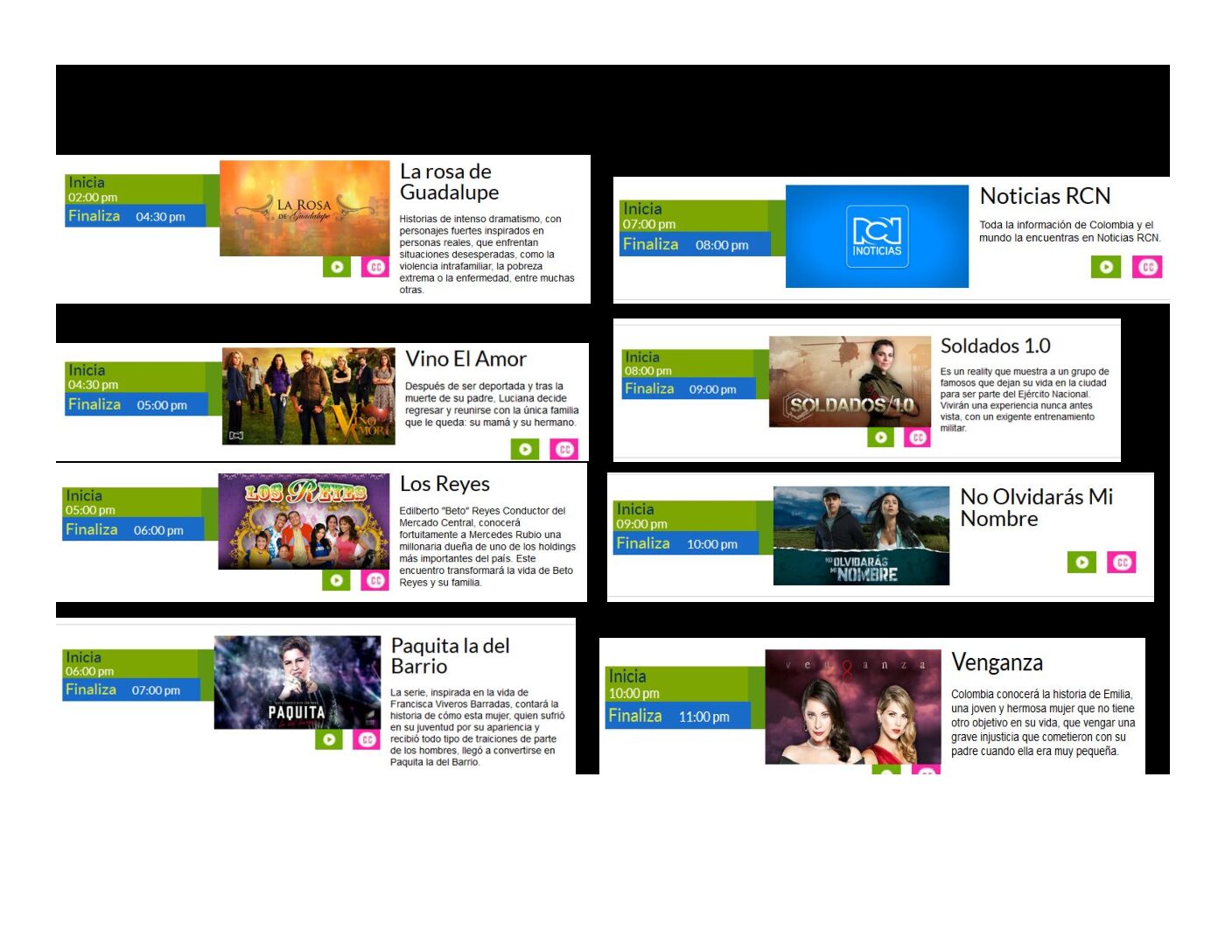
Task: Click the Paquita la del Barrio title
Action: coord(451,656)
